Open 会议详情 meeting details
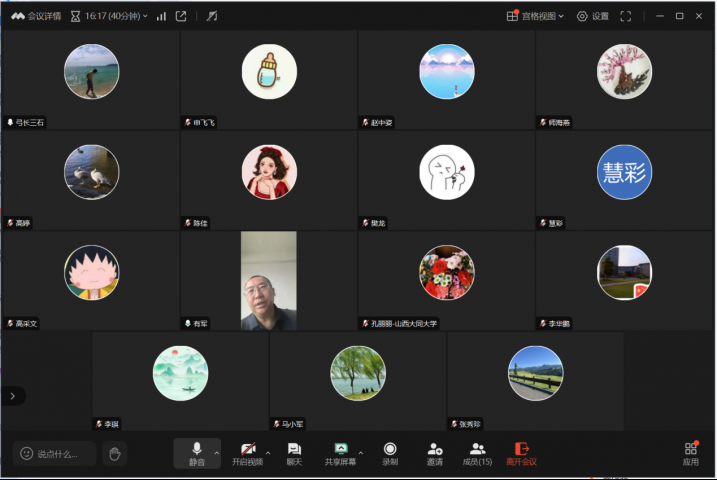The image size is (717, 480). click(36, 16)
